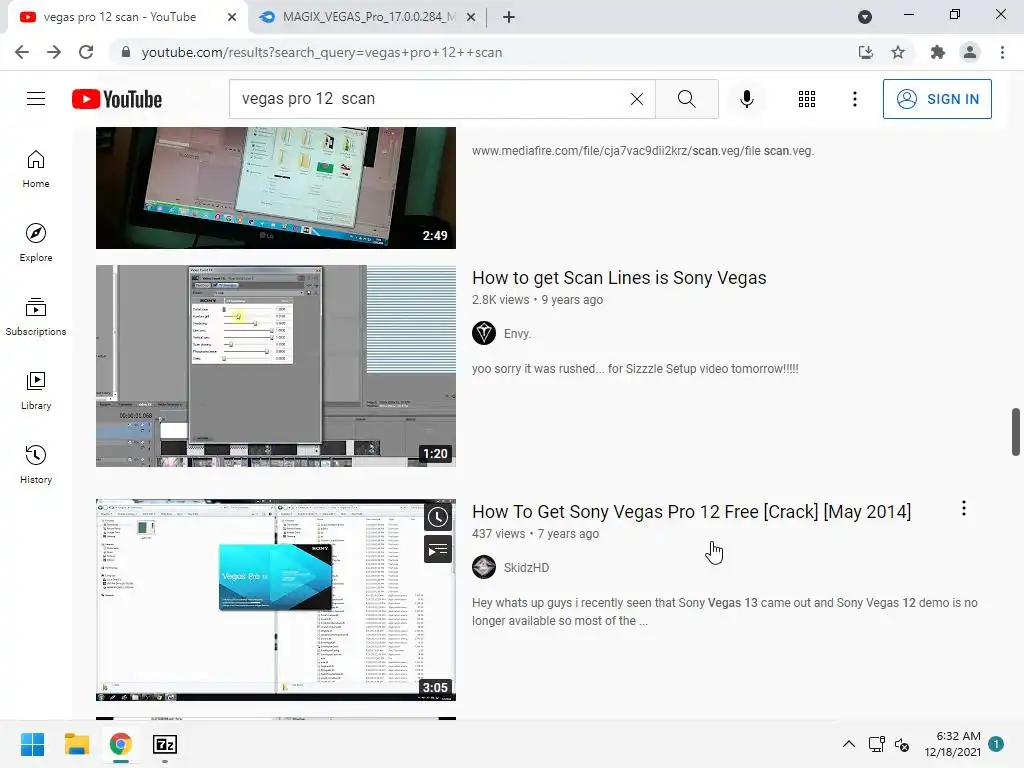Open notification center badge
Screen dimensions: 1024x768
click(x=996, y=744)
